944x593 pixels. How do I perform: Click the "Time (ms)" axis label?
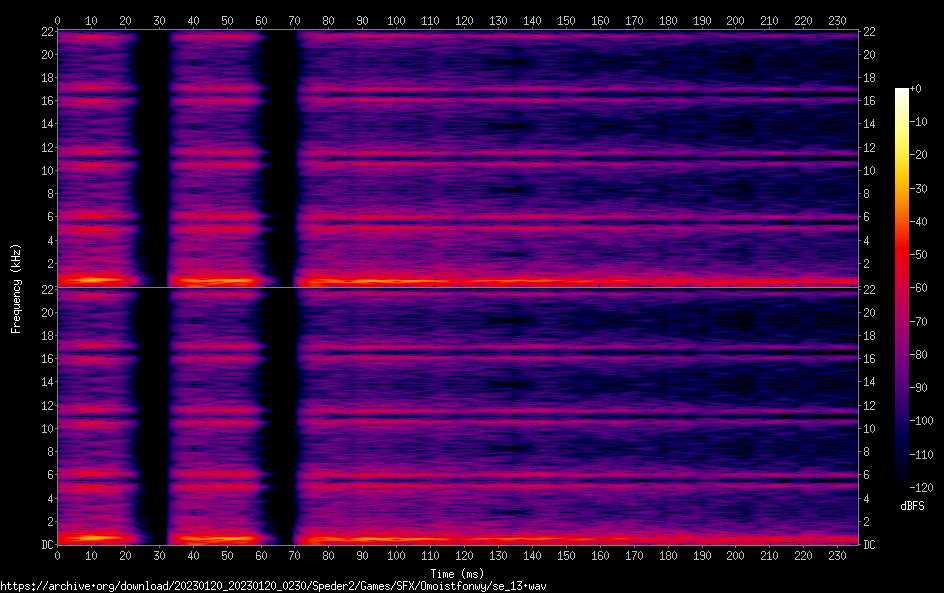[x=457, y=573]
